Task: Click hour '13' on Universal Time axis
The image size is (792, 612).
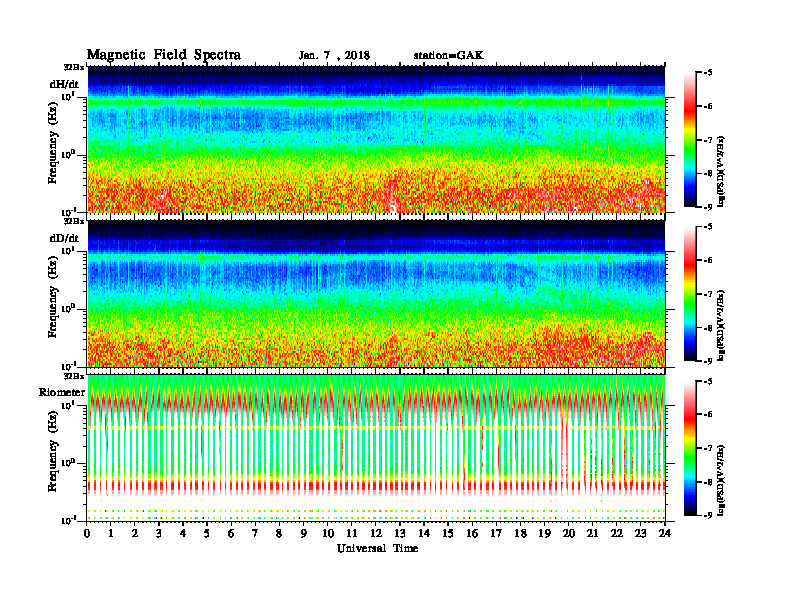Action: click(x=400, y=534)
